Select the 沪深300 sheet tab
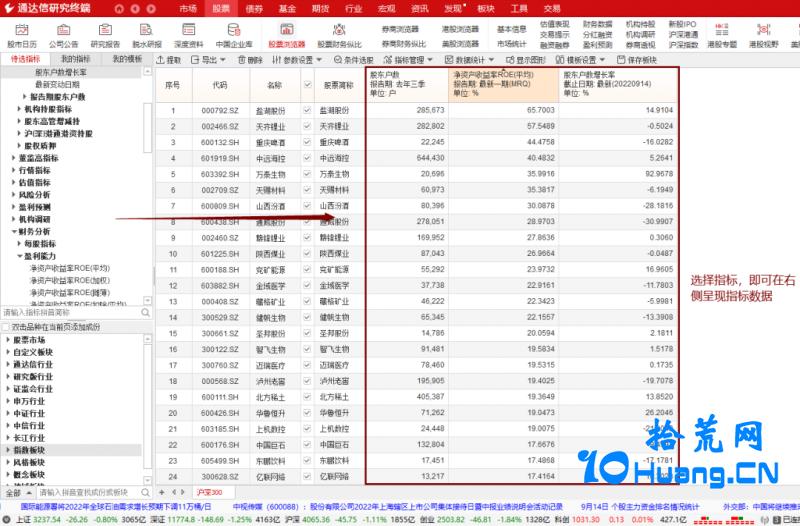The image size is (800, 526). pos(209,492)
